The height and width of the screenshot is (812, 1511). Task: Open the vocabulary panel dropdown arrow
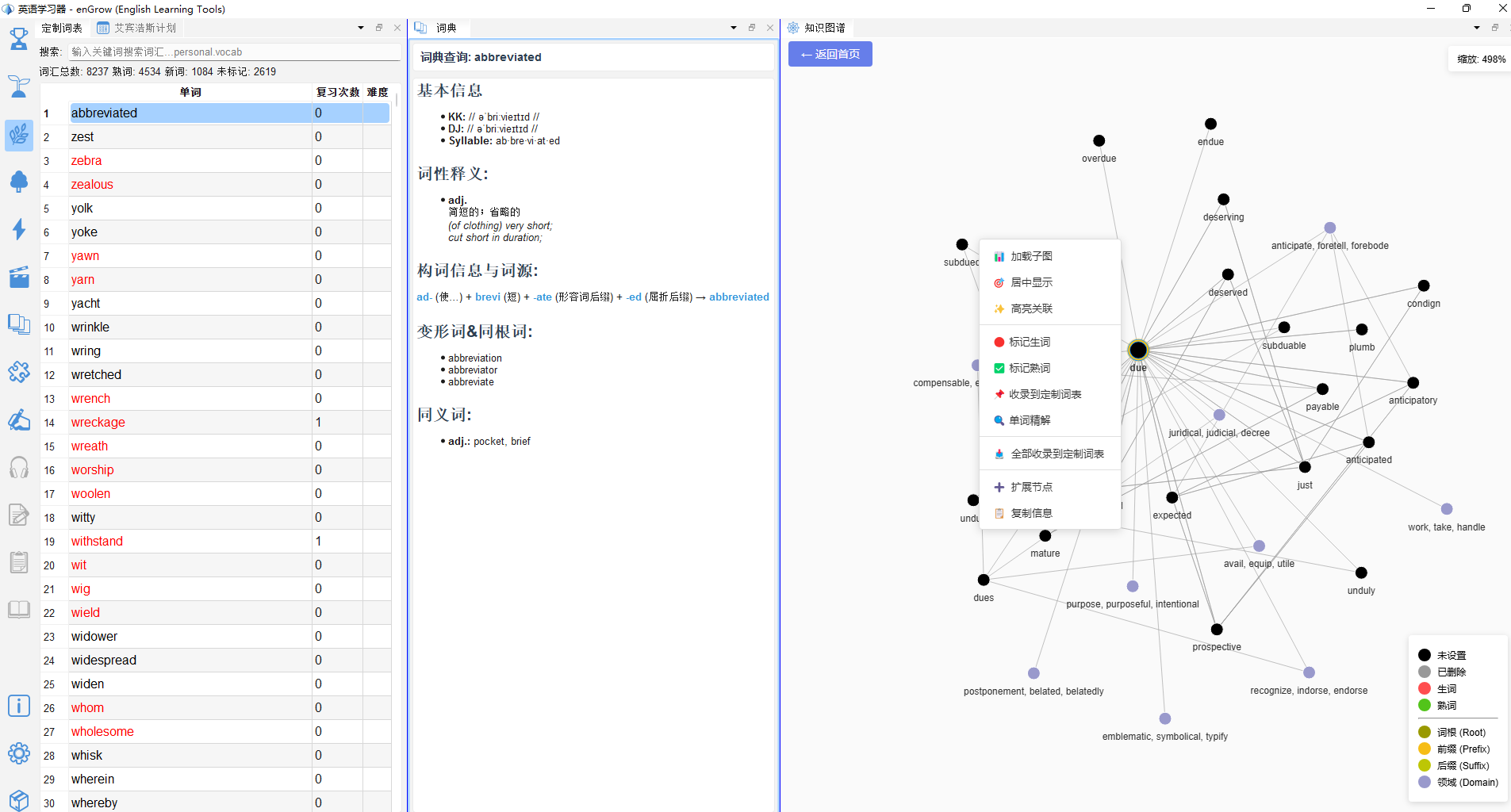(361, 28)
